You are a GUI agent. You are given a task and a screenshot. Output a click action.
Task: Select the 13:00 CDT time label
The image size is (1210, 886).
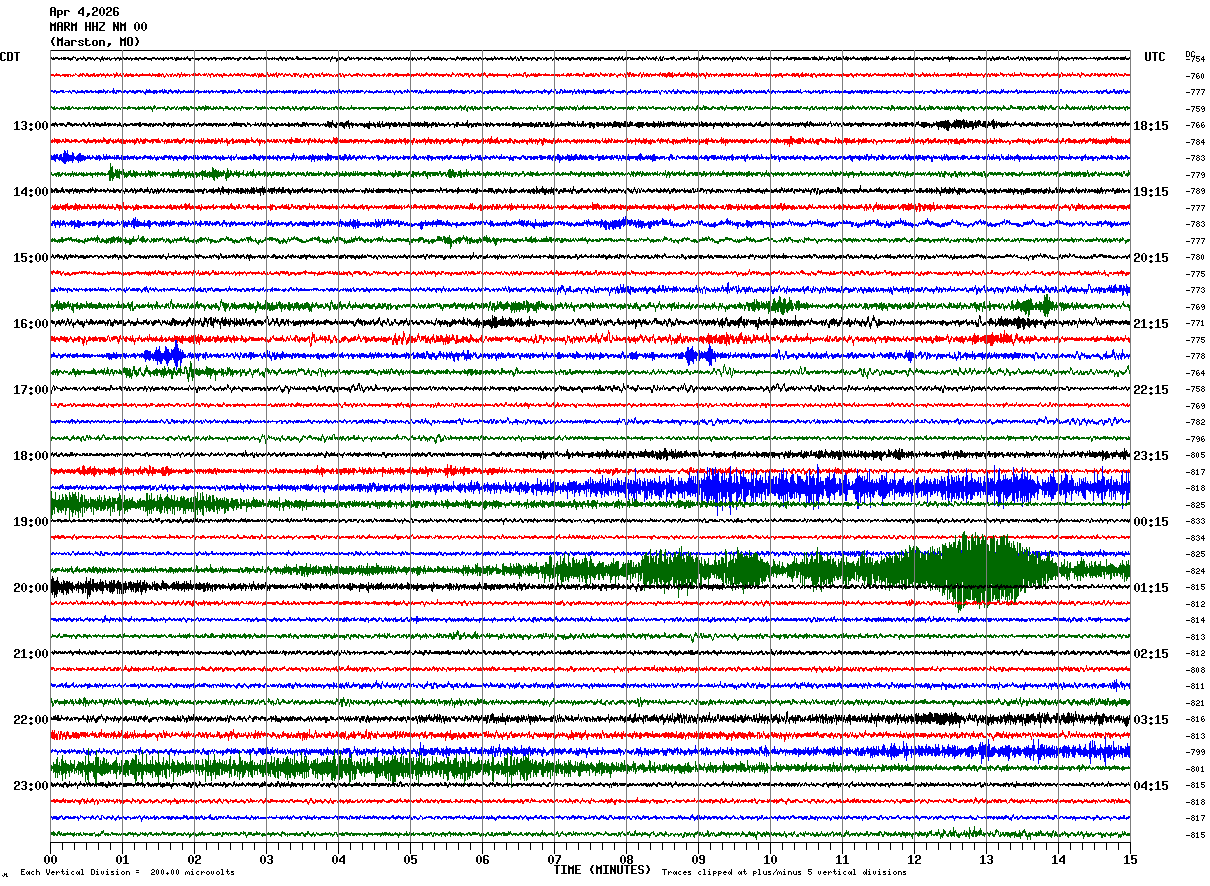31,126
